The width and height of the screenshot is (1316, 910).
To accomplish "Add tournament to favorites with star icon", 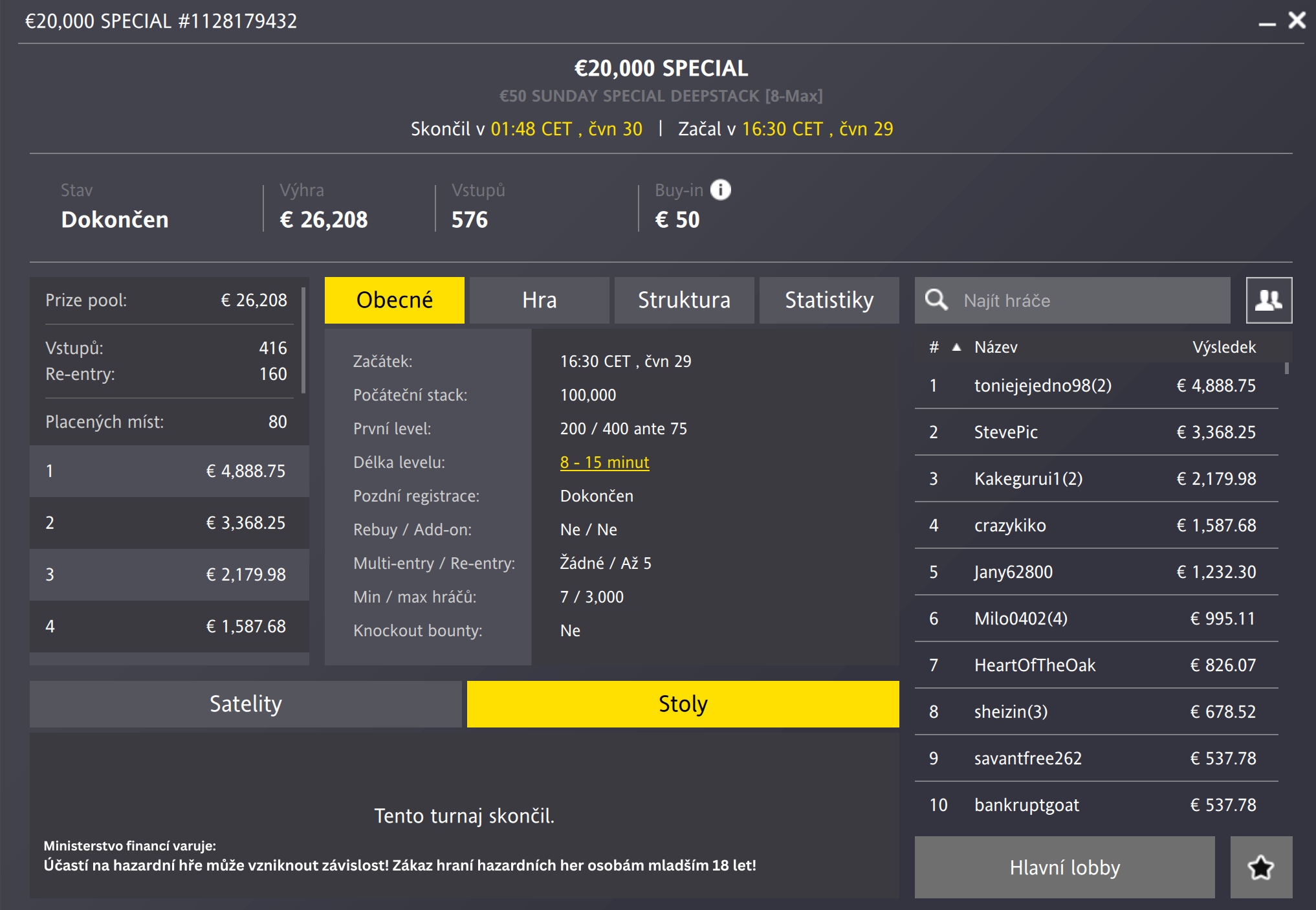I will pyautogui.click(x=1260, y=867).
